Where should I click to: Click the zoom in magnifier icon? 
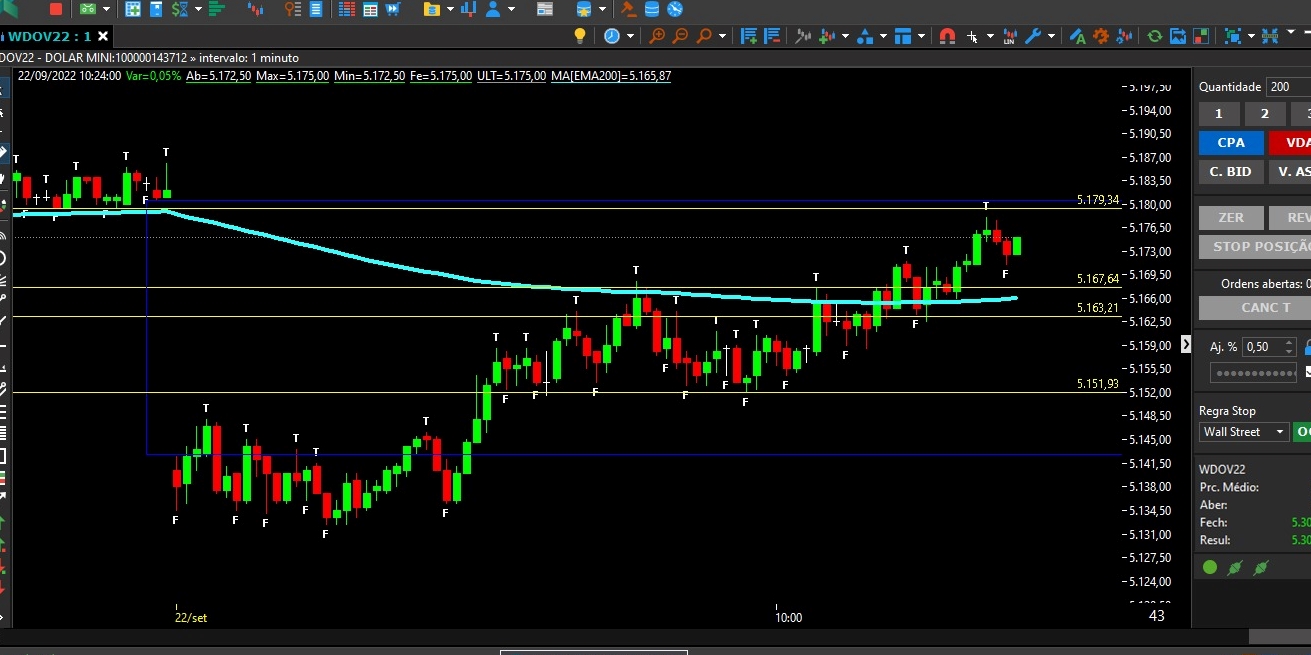(x=657, y=36)
